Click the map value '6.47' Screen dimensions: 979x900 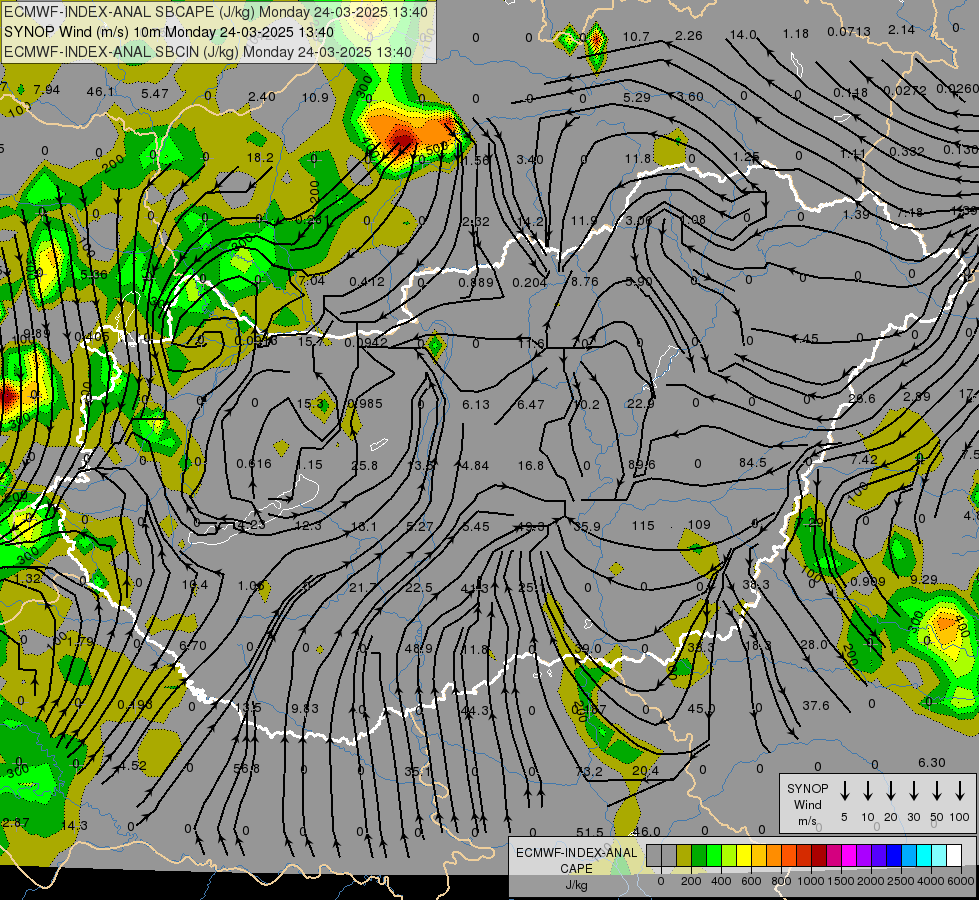[531, 404]
